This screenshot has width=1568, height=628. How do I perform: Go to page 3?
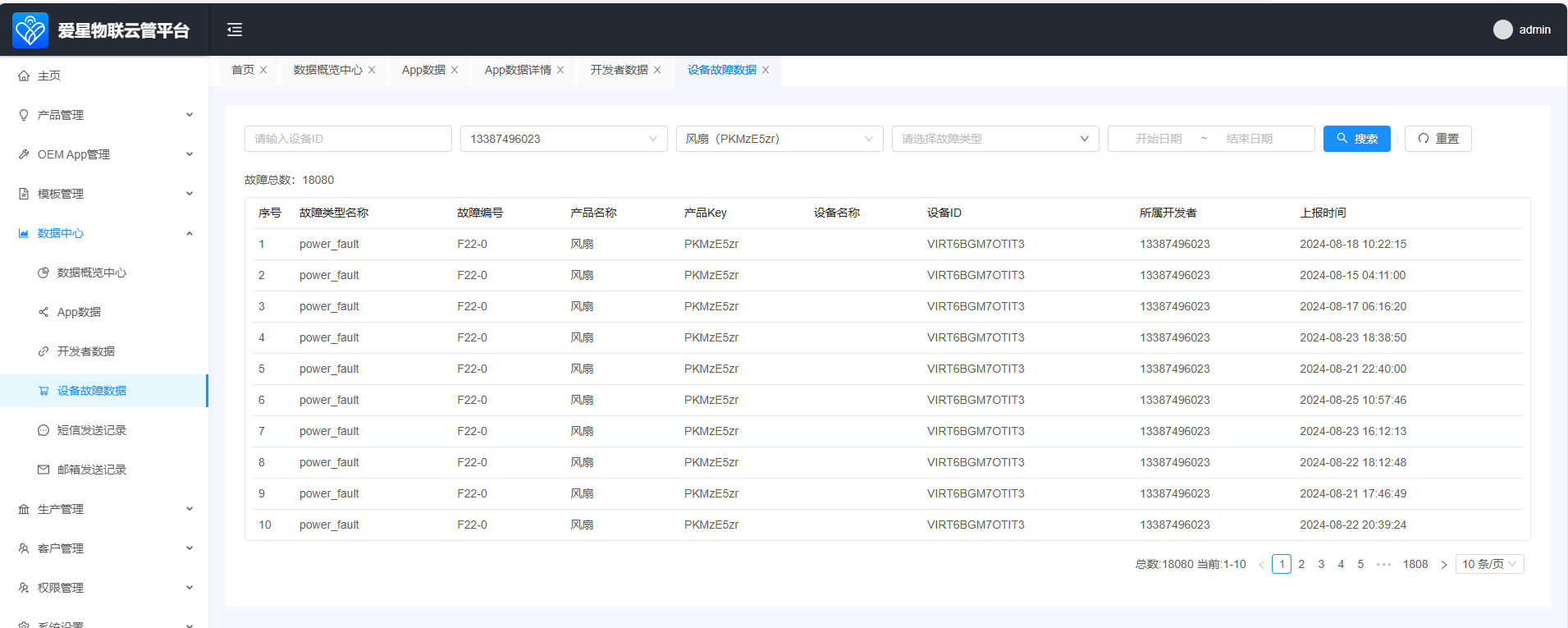(1321, 564)
